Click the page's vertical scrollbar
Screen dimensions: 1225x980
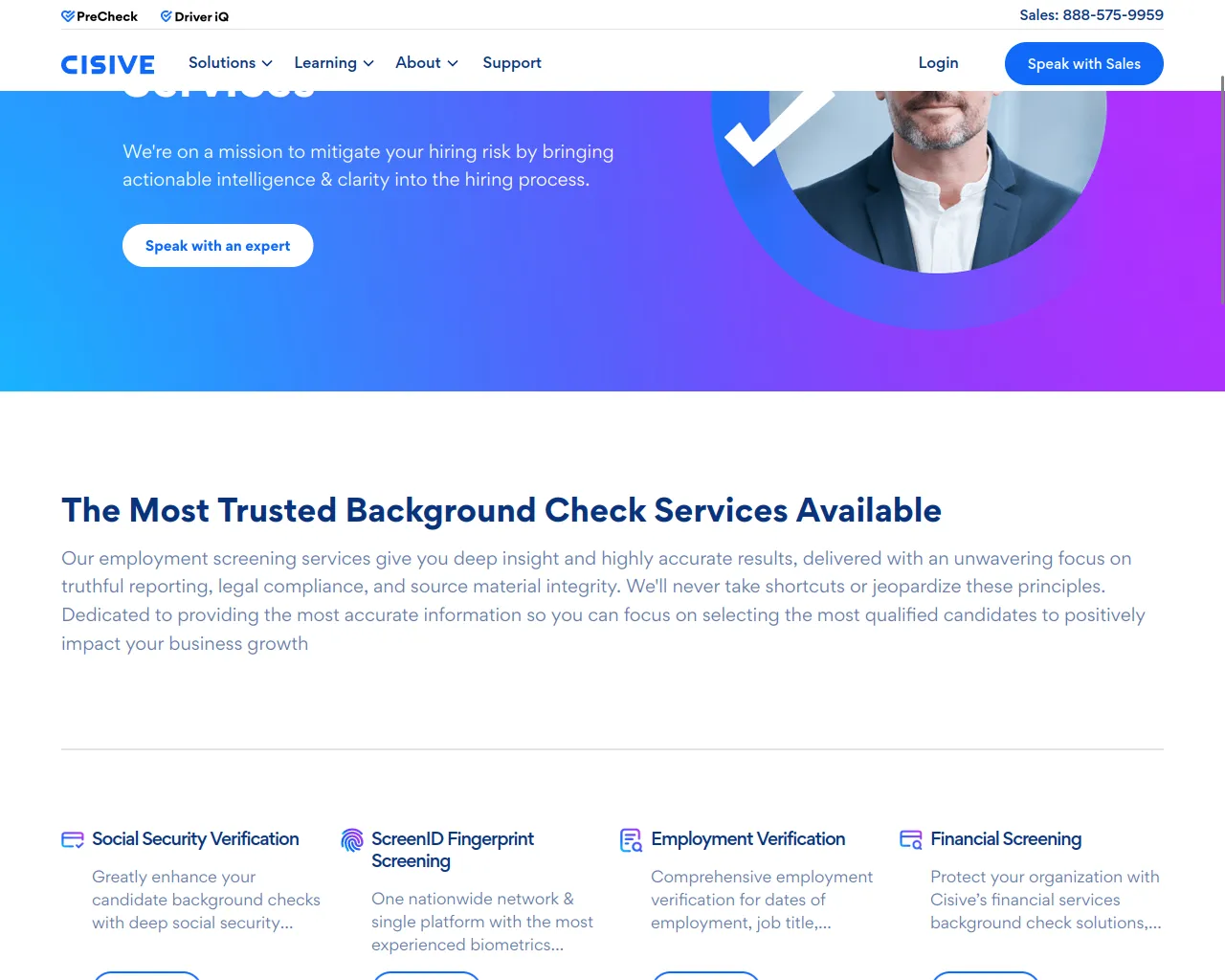click(1222, 191)
